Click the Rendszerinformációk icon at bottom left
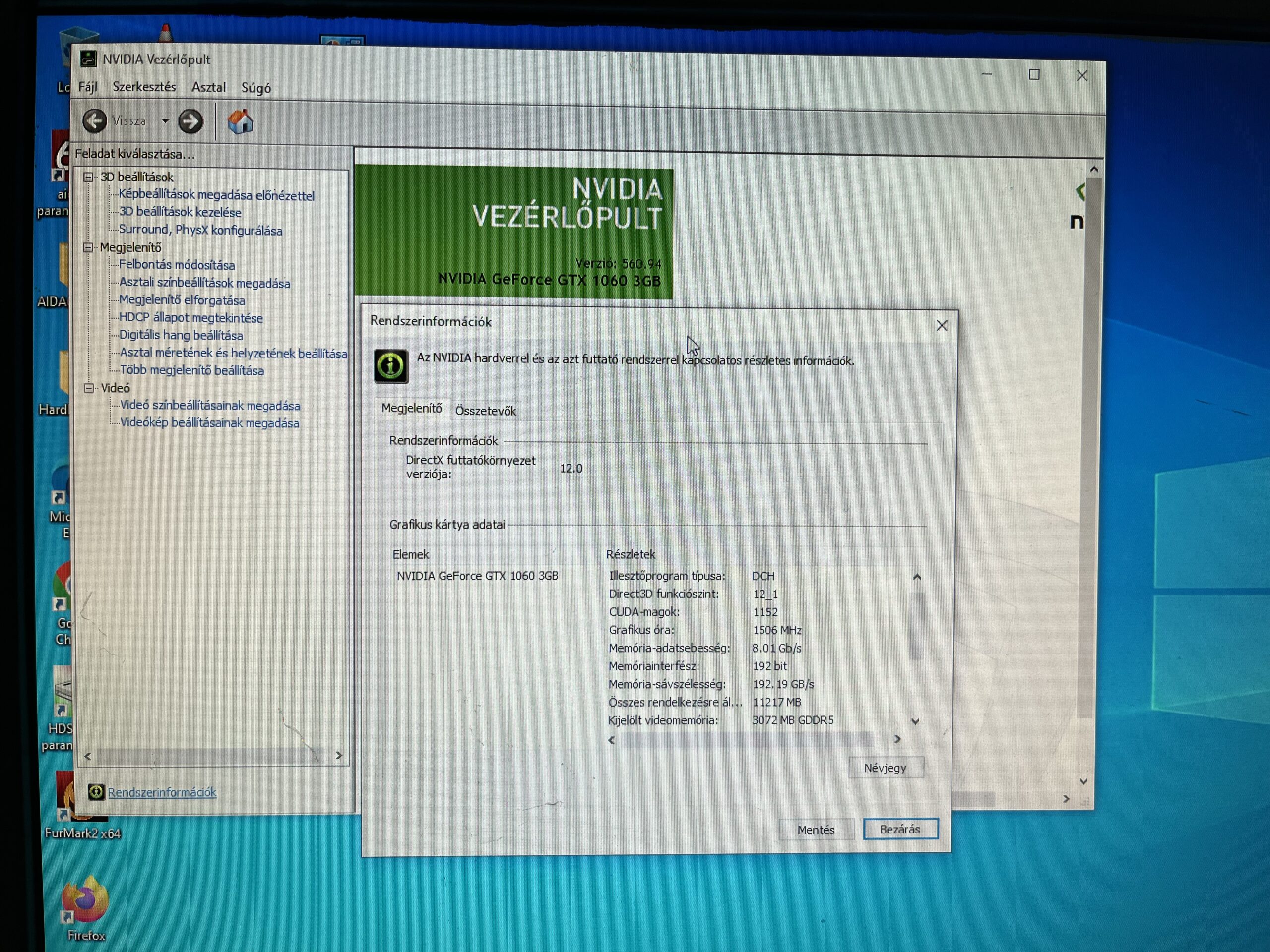Image resolution: width=1270 pixels, height=952 pixels. (96, 792)
